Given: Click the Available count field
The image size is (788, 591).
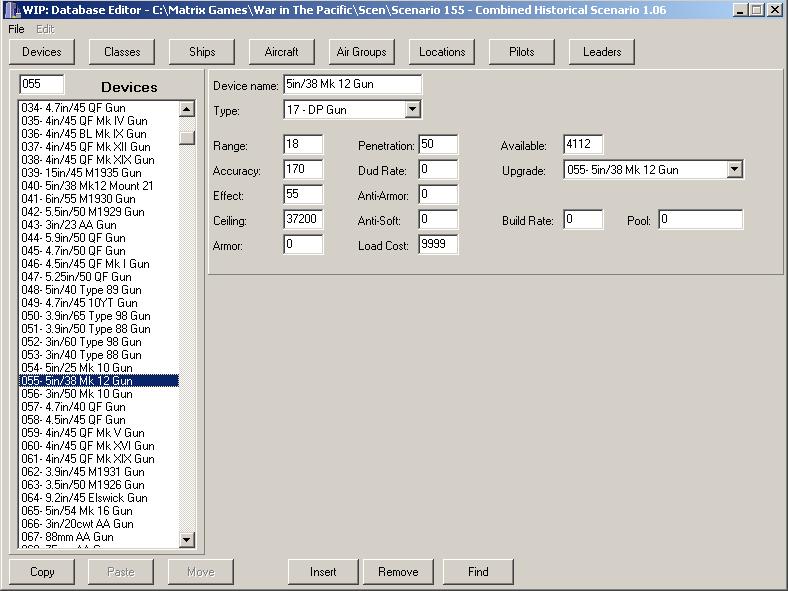Looking at the screenshot, I should coord(583,145).
